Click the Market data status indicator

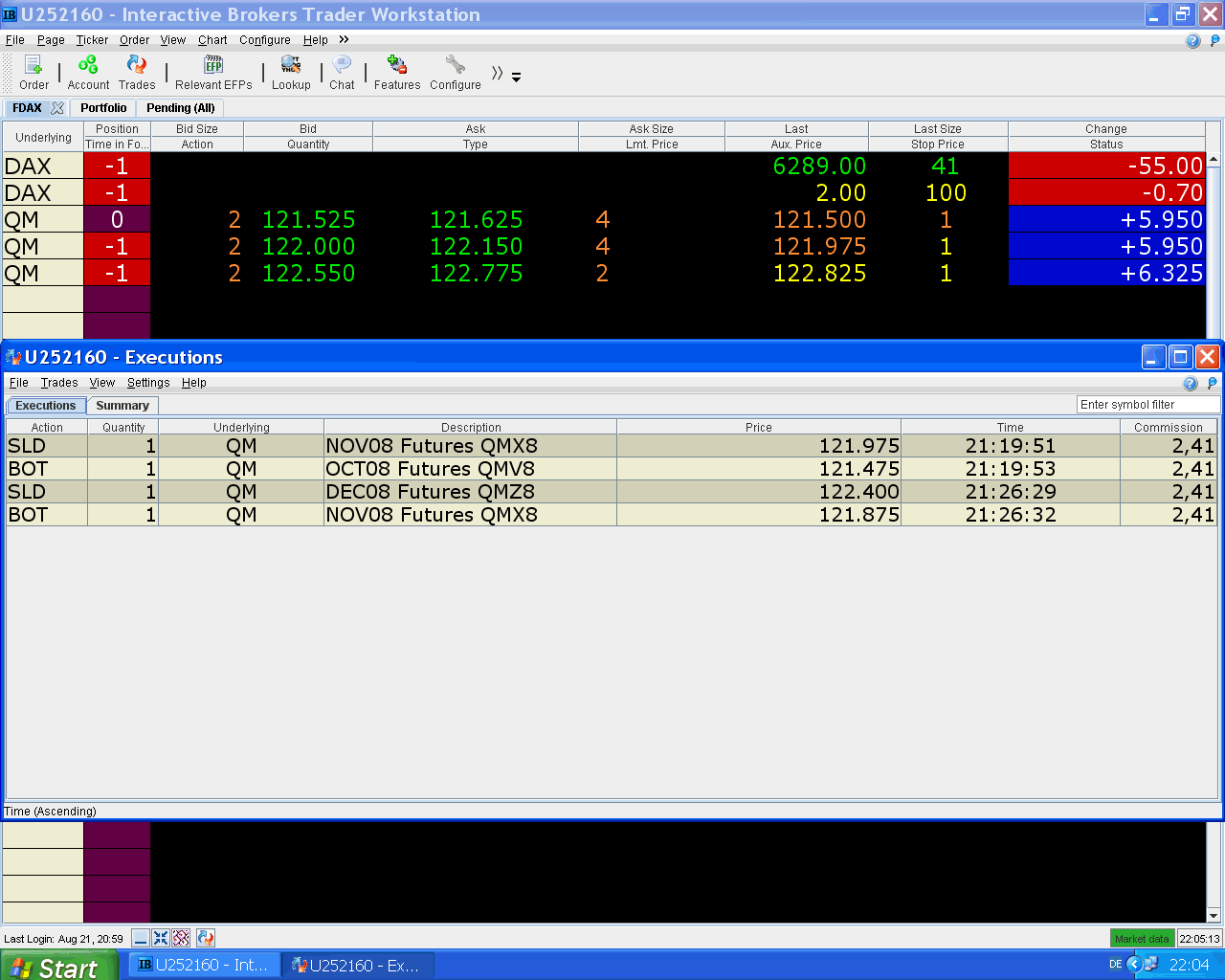point(1142,939)
